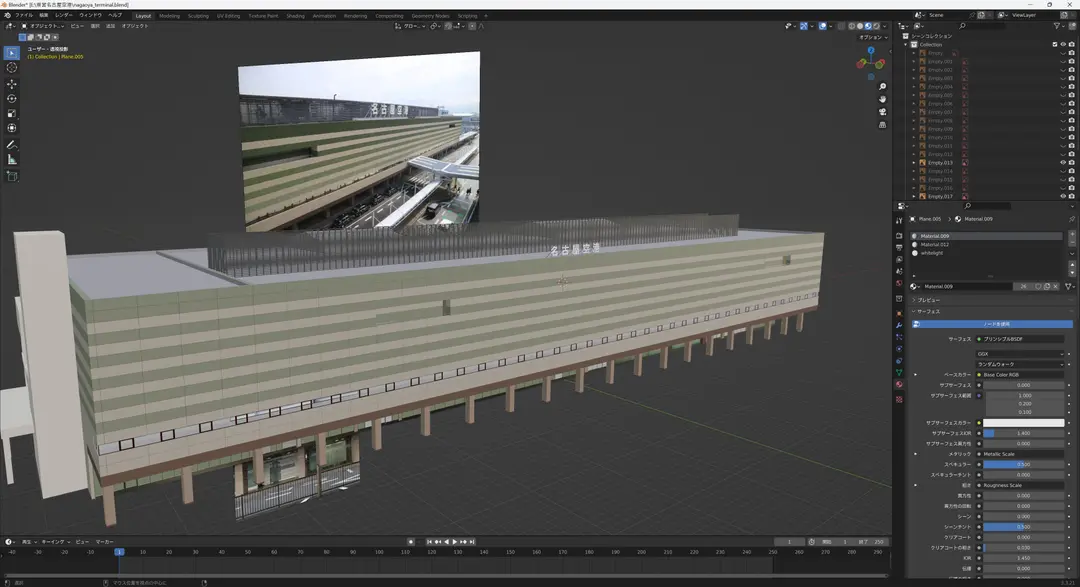Choose the Add Cube tool
The image size is (1080, 587).
pyautogui.click(x=12, y=176)
